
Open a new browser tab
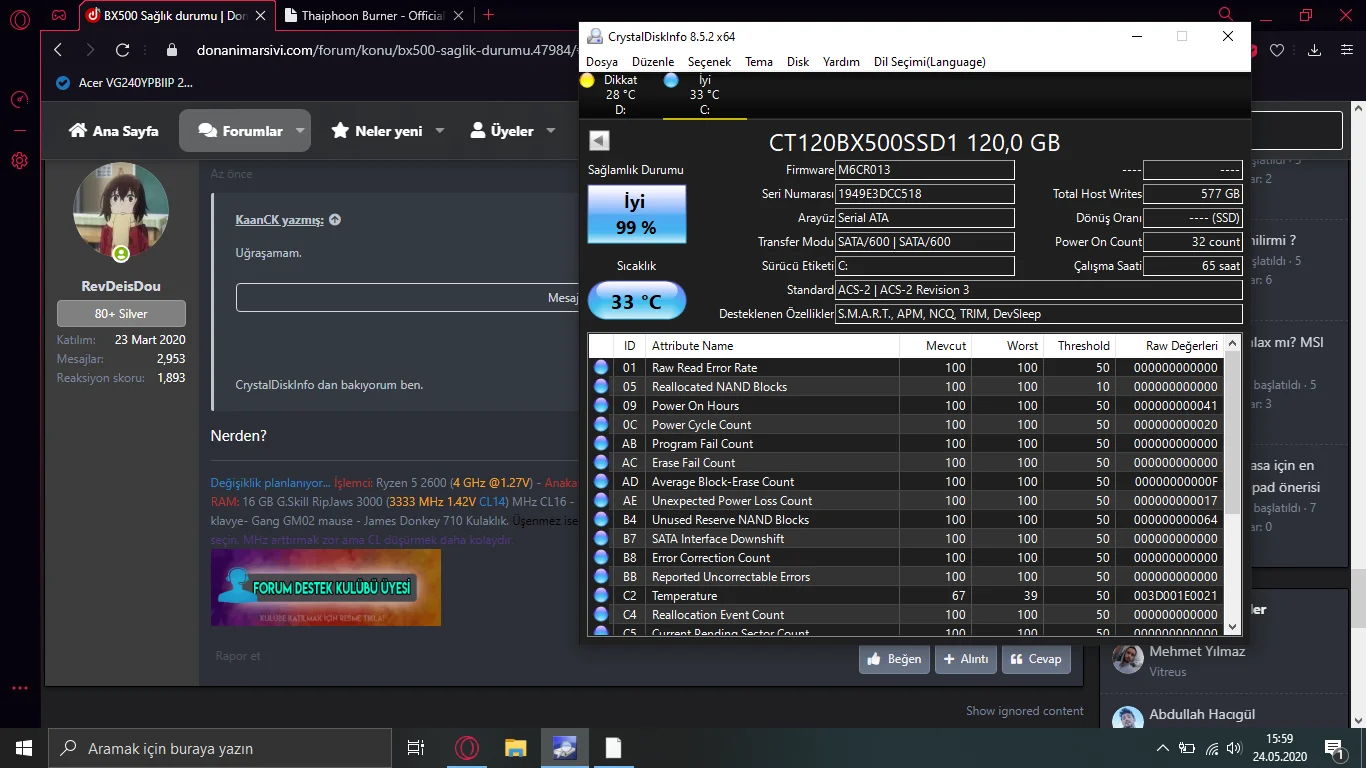pos(488,15)
